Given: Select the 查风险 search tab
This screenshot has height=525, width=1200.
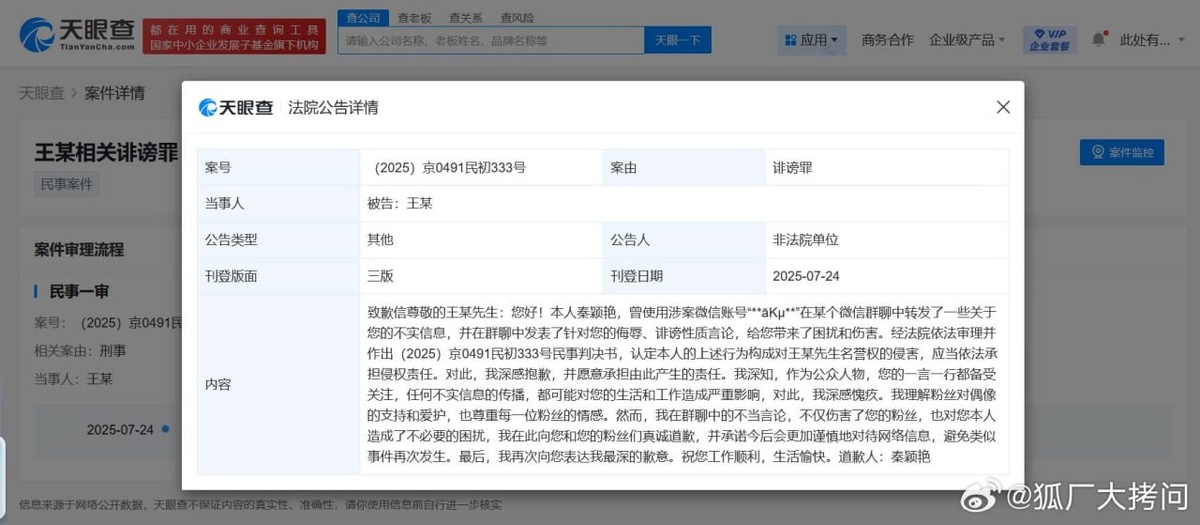Looking at the screenshot, I should pyautogui.click(x=517, y=17).
